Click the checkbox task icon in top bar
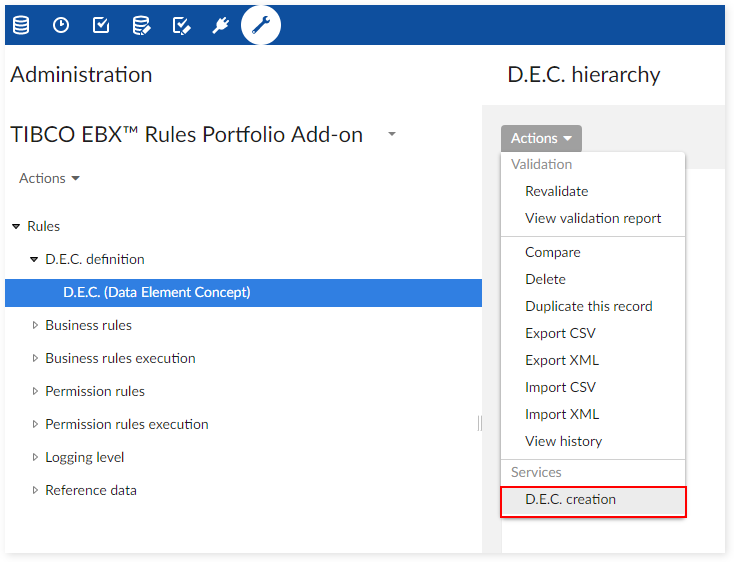 click(101, 25)
